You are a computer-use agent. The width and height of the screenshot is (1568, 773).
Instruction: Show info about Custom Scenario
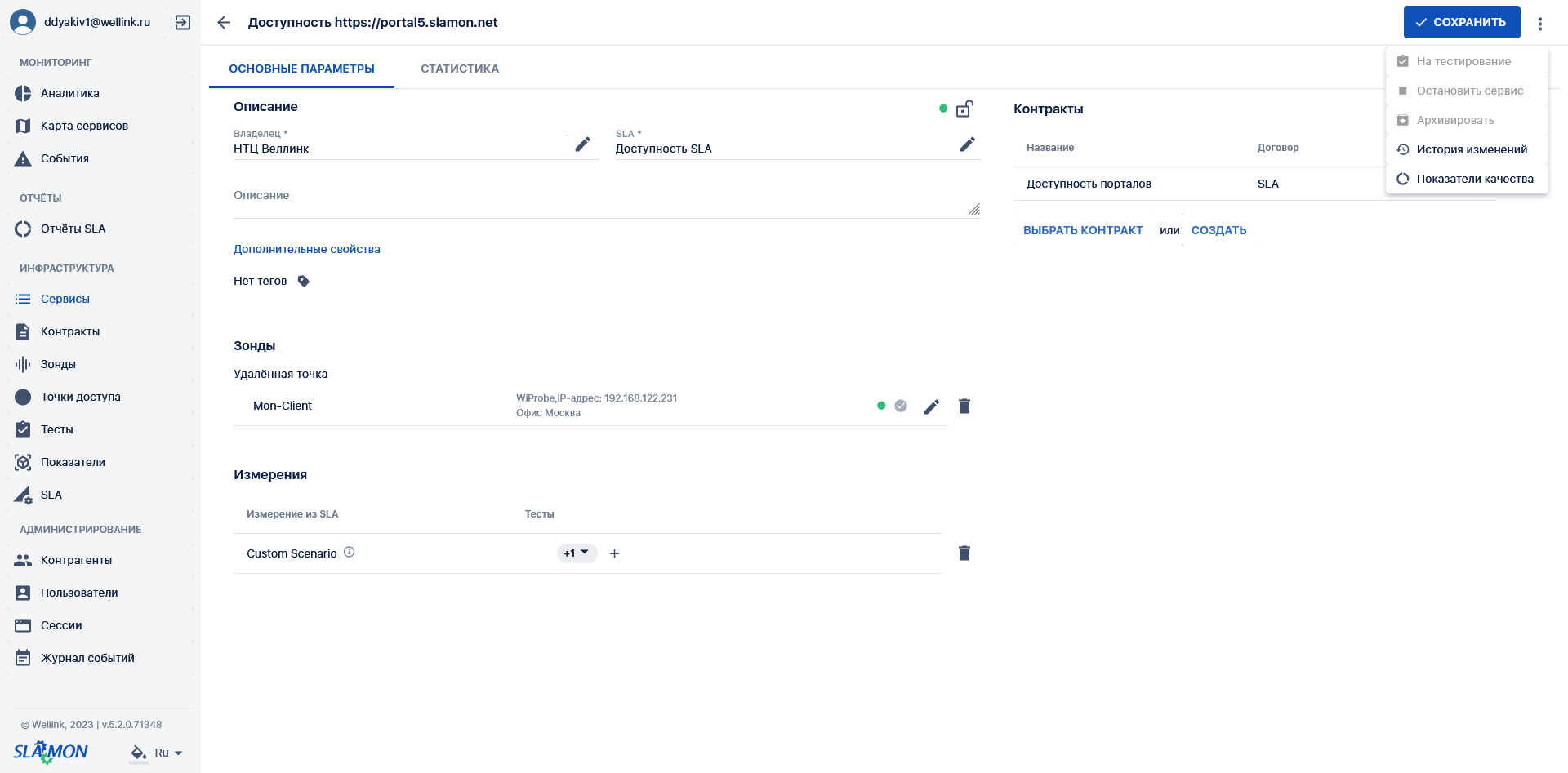coord(349,552)
